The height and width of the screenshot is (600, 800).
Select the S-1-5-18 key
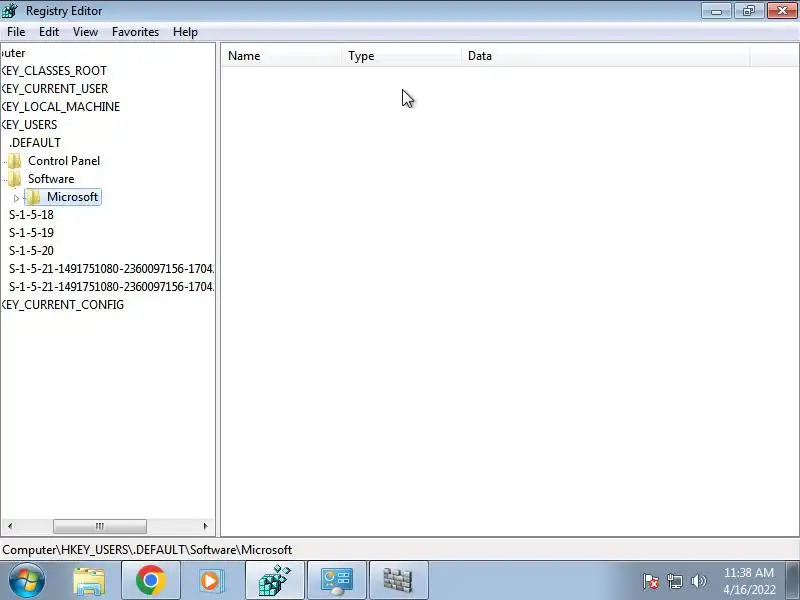click(31, 215)
